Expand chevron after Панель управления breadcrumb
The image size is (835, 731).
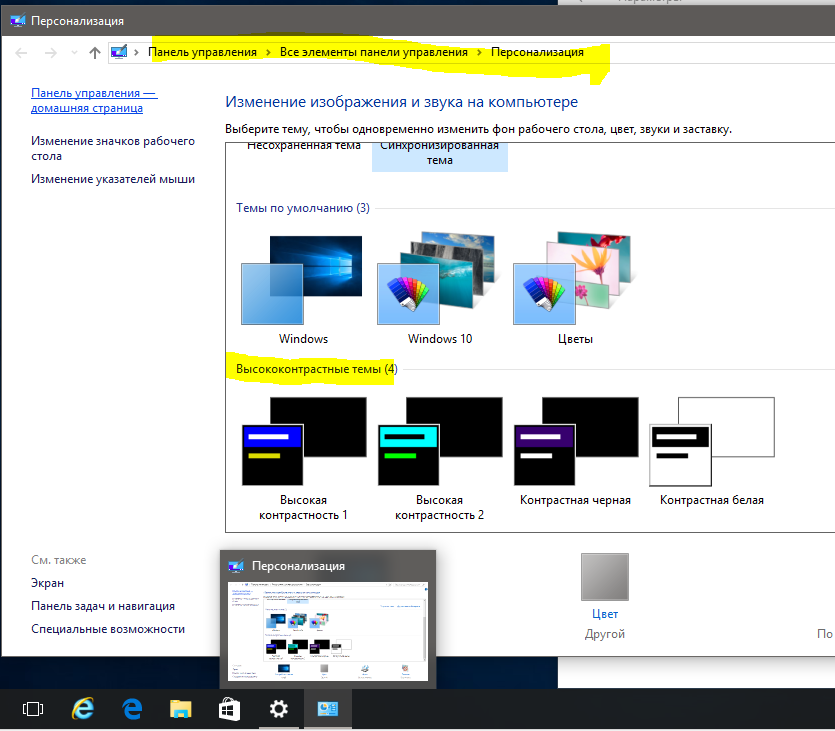click(x=268, y=52)
